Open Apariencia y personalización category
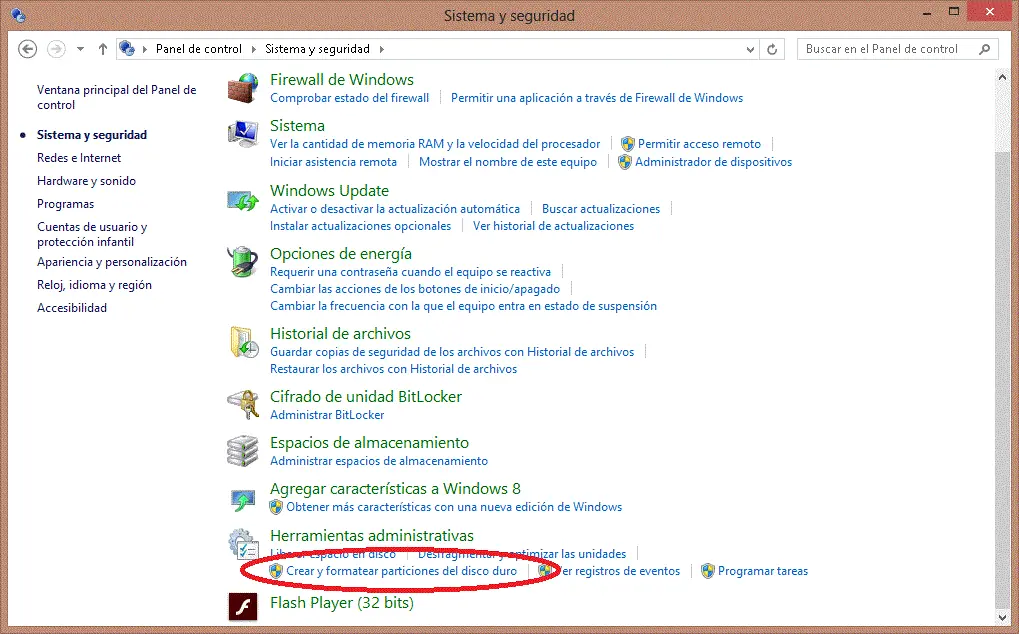This screenshot has height=634, width=1019. click(112, 262)
